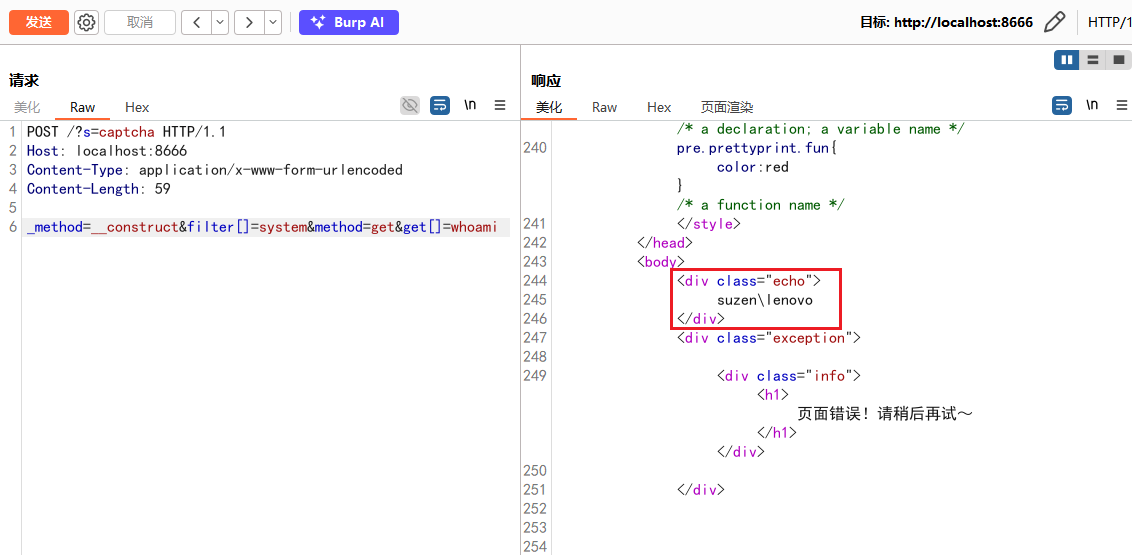Select response Raw tab
Screen dimensions: 1132x555
coord(604,107)
